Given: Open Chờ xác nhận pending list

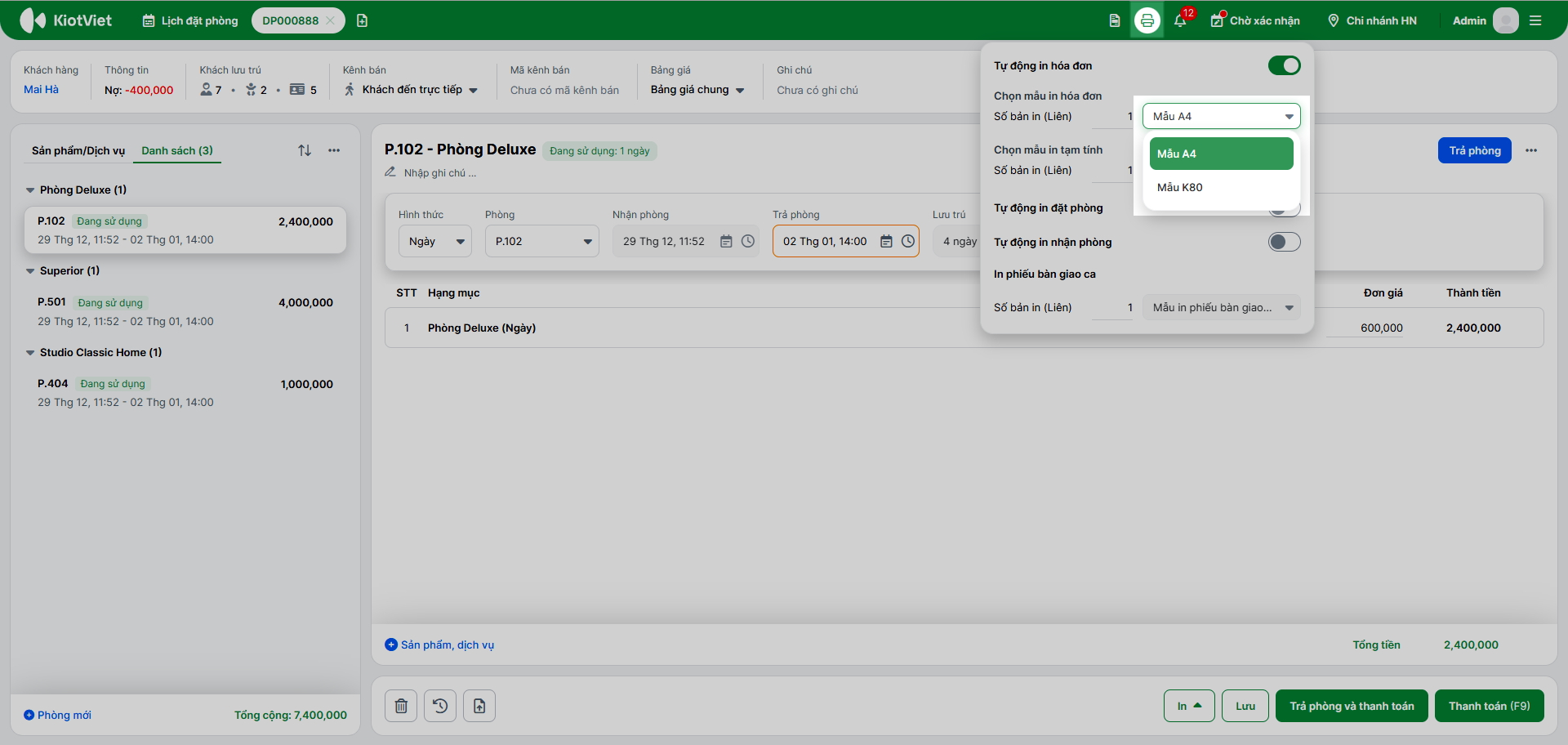Looking at the screenshot, I should [x=1255, y=20].
